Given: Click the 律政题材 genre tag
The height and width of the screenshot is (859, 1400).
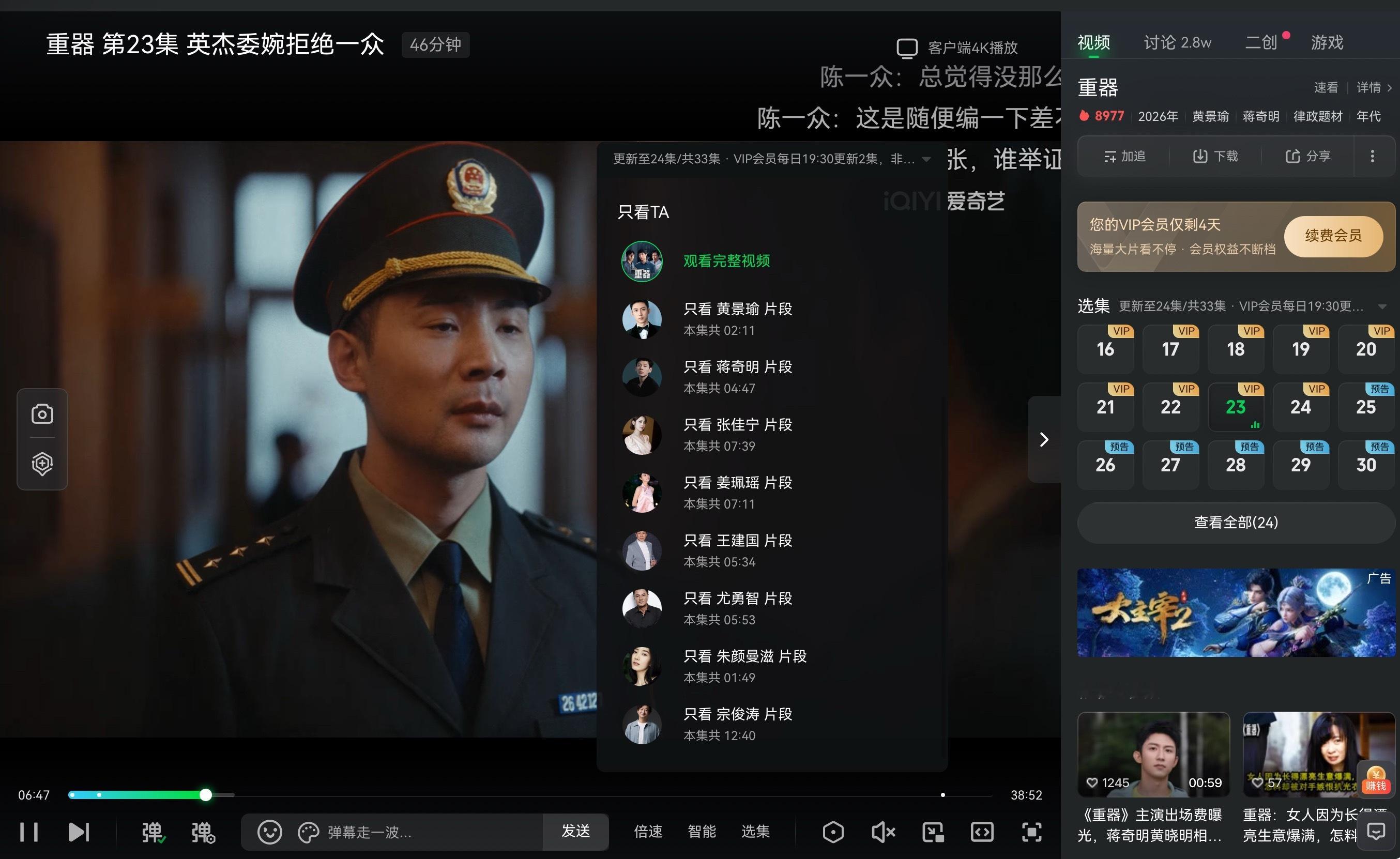Looking at the screenshot, I should [x=1318, y=116].
